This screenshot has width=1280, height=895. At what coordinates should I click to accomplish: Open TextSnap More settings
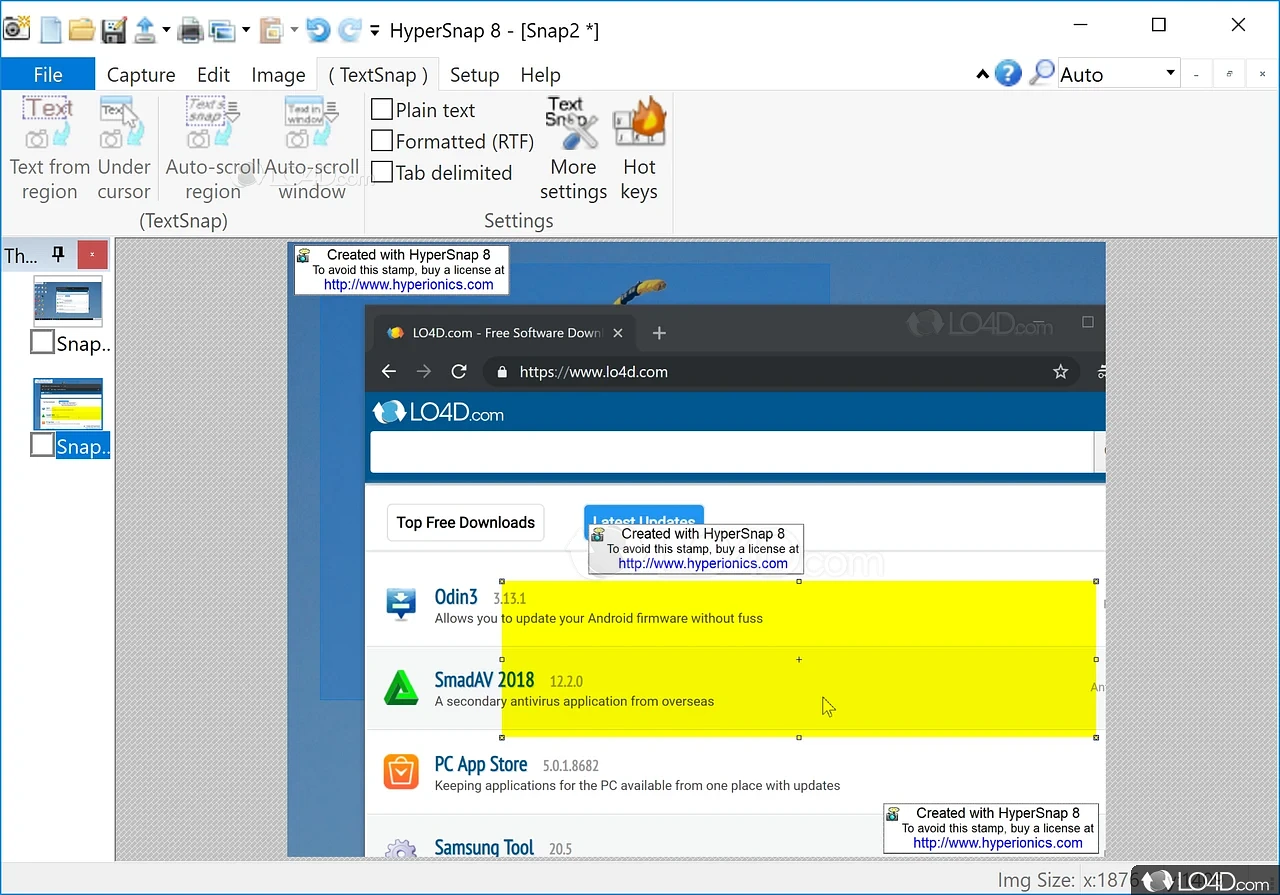coord(573,148)
